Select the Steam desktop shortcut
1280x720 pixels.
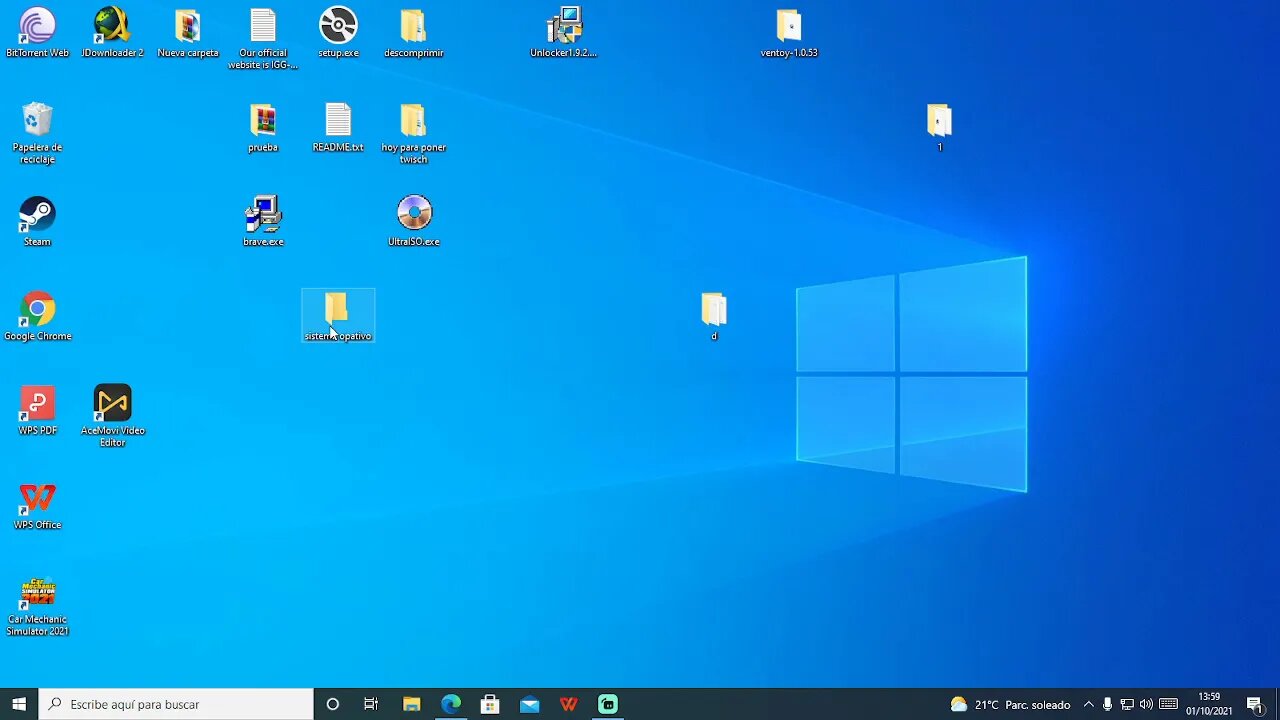coord(37,221)
